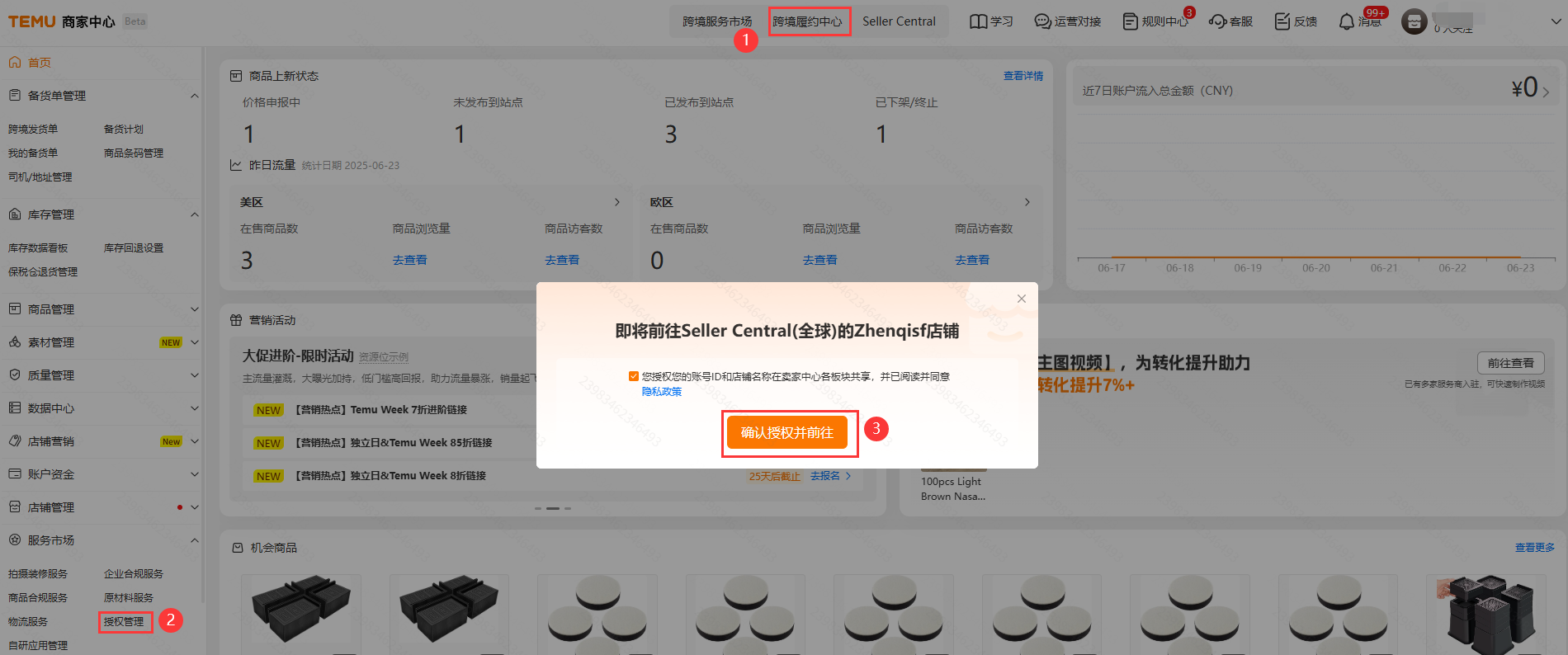Click the 前往查看 button
The height and width of the screenshot is (655, 1568).
click(1510, 363)
